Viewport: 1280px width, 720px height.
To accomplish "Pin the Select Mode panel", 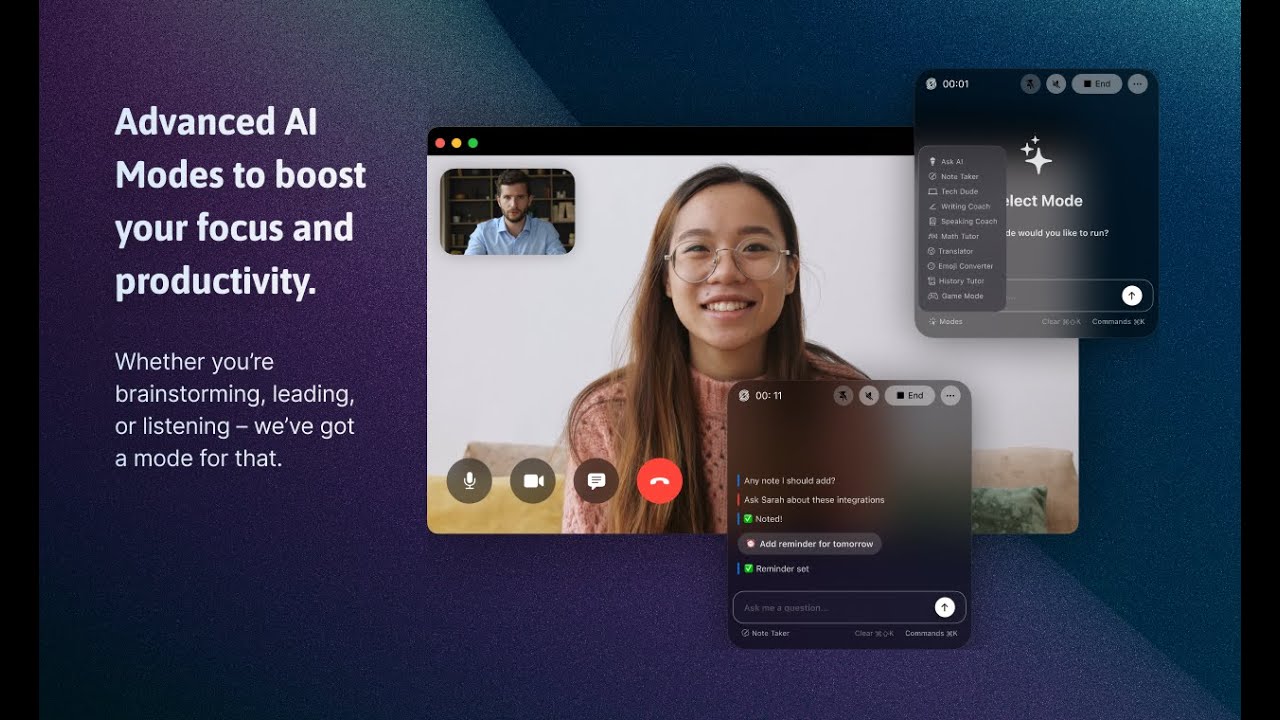I will (x=1030, y=84).
